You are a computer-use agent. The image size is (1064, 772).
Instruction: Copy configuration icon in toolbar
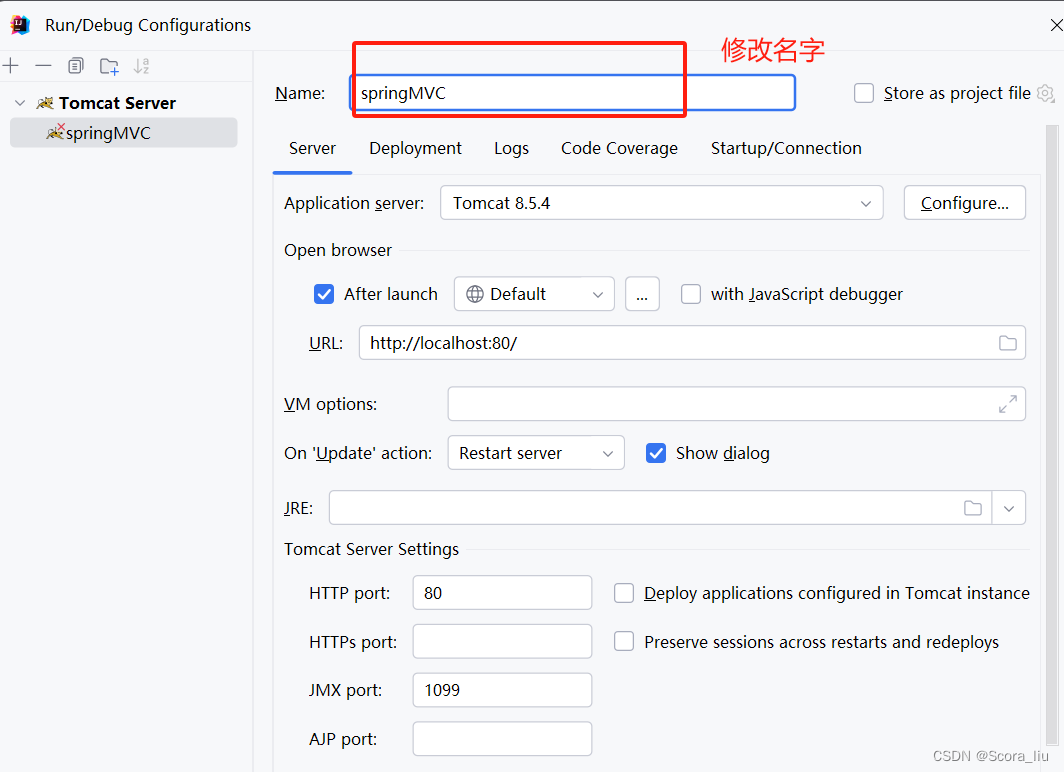pyautogui.click(x=76, y=66)
